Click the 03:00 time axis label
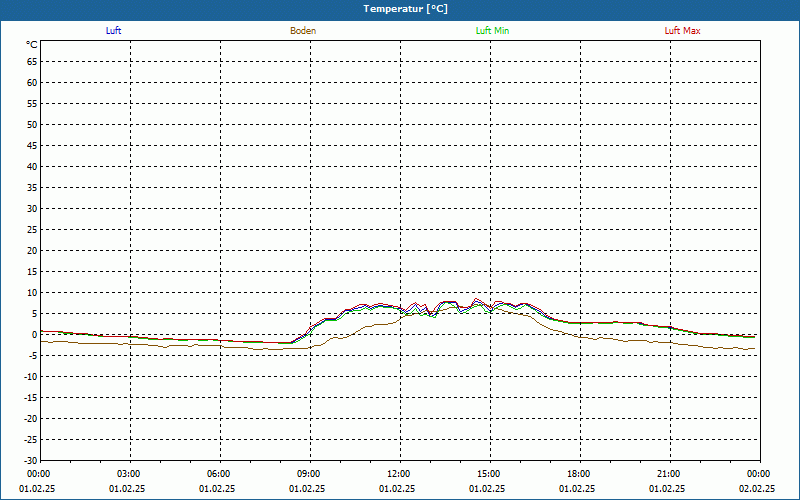Image resolution: width=800 pixels, height=500 pixels. (131, 474)
